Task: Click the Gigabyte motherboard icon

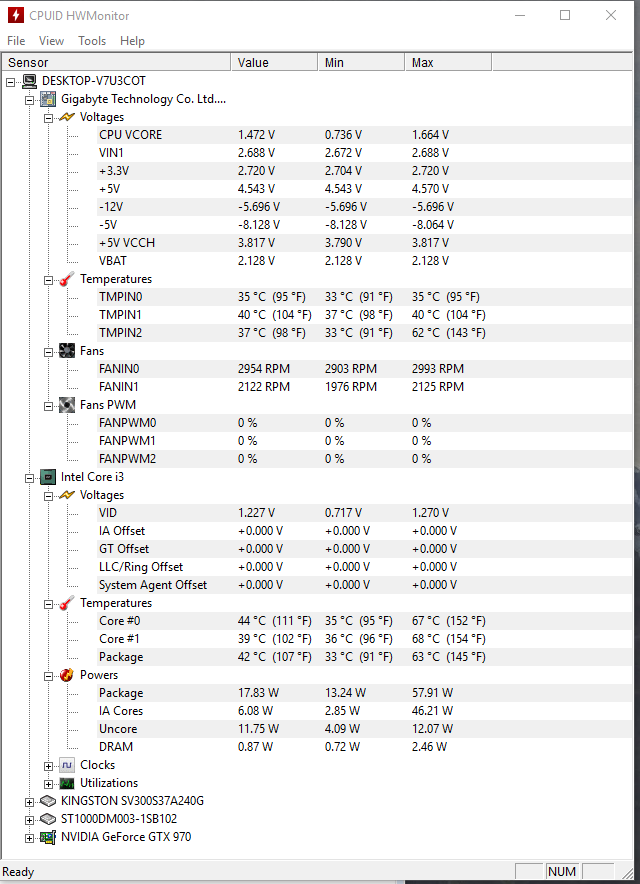Action: (x=48, y=99)
